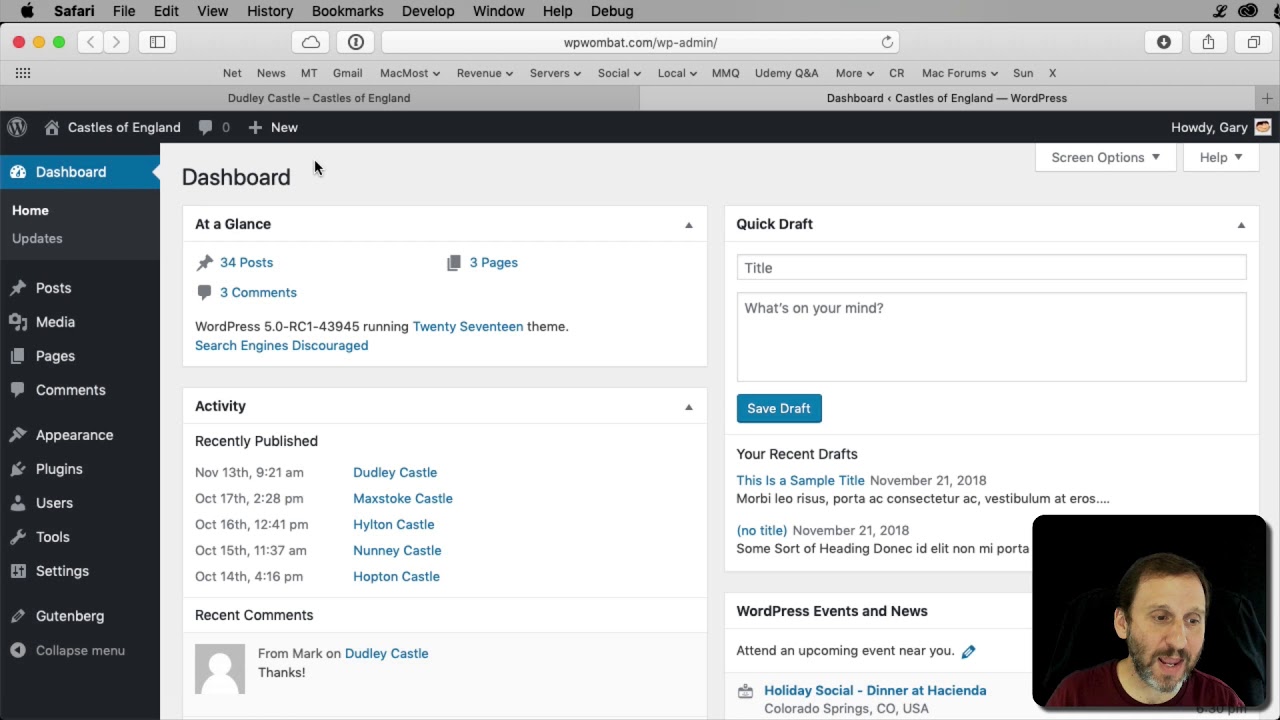Open the Bookmarks menu
Image resolution: width=1280 pixels, height=720 pixels.
click(x=347, y=11)
